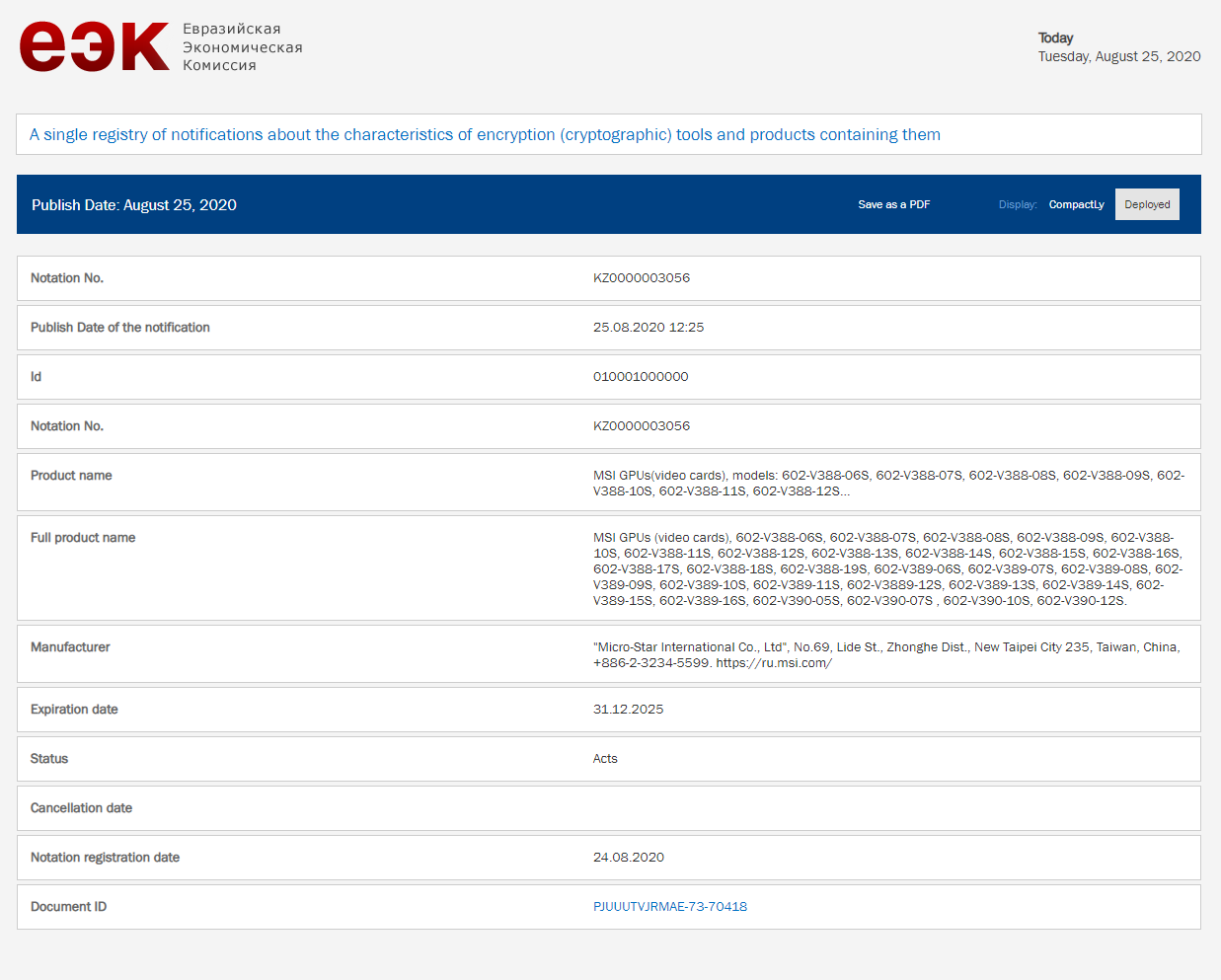The height and width of the screenshot is (980, 1221).
Task: Select the Status value Acts
Action: (x=605, y=759)
